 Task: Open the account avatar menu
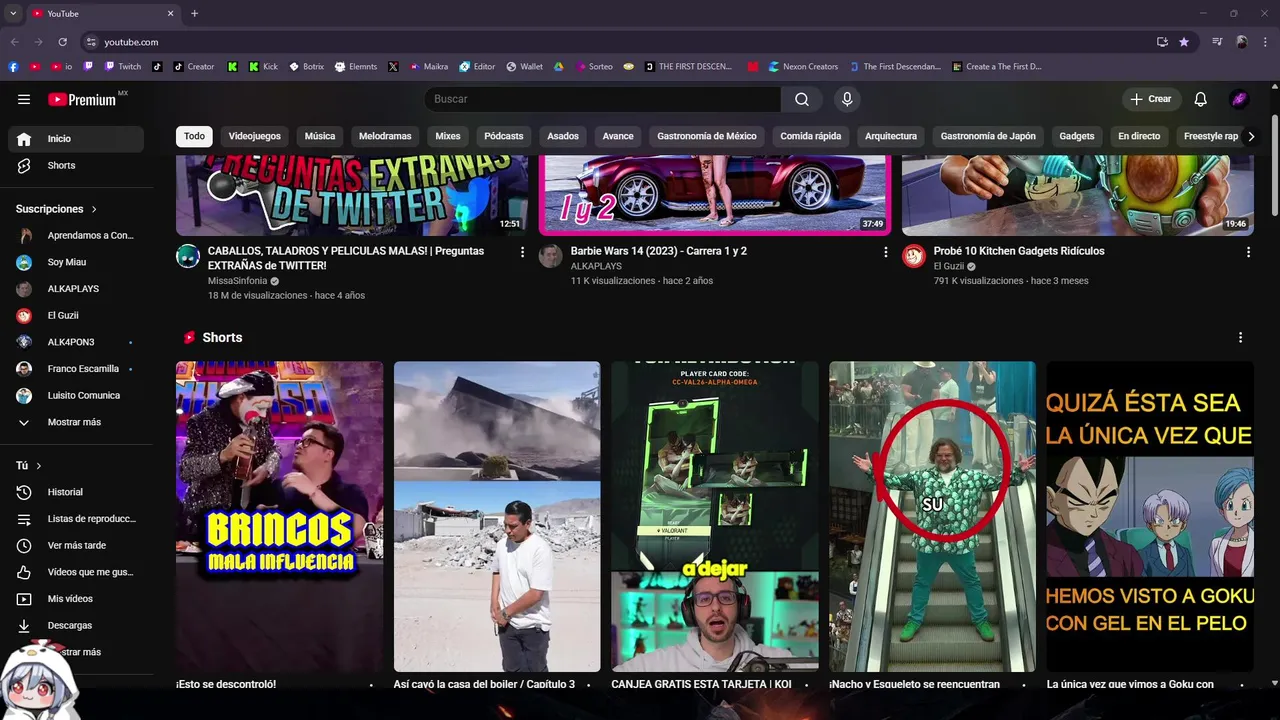[1239, 99]
